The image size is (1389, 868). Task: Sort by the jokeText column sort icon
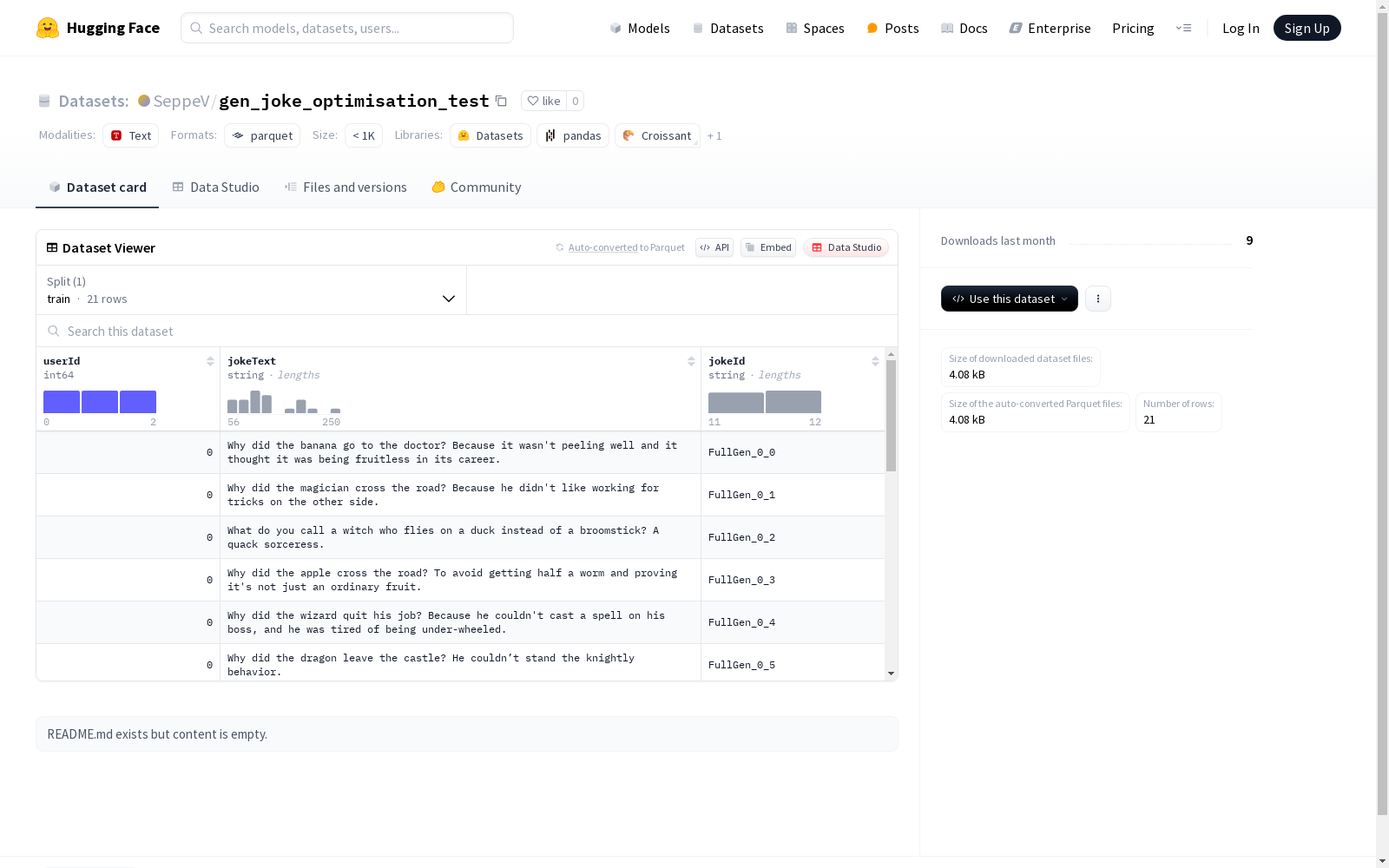click(x=691, y=361)
